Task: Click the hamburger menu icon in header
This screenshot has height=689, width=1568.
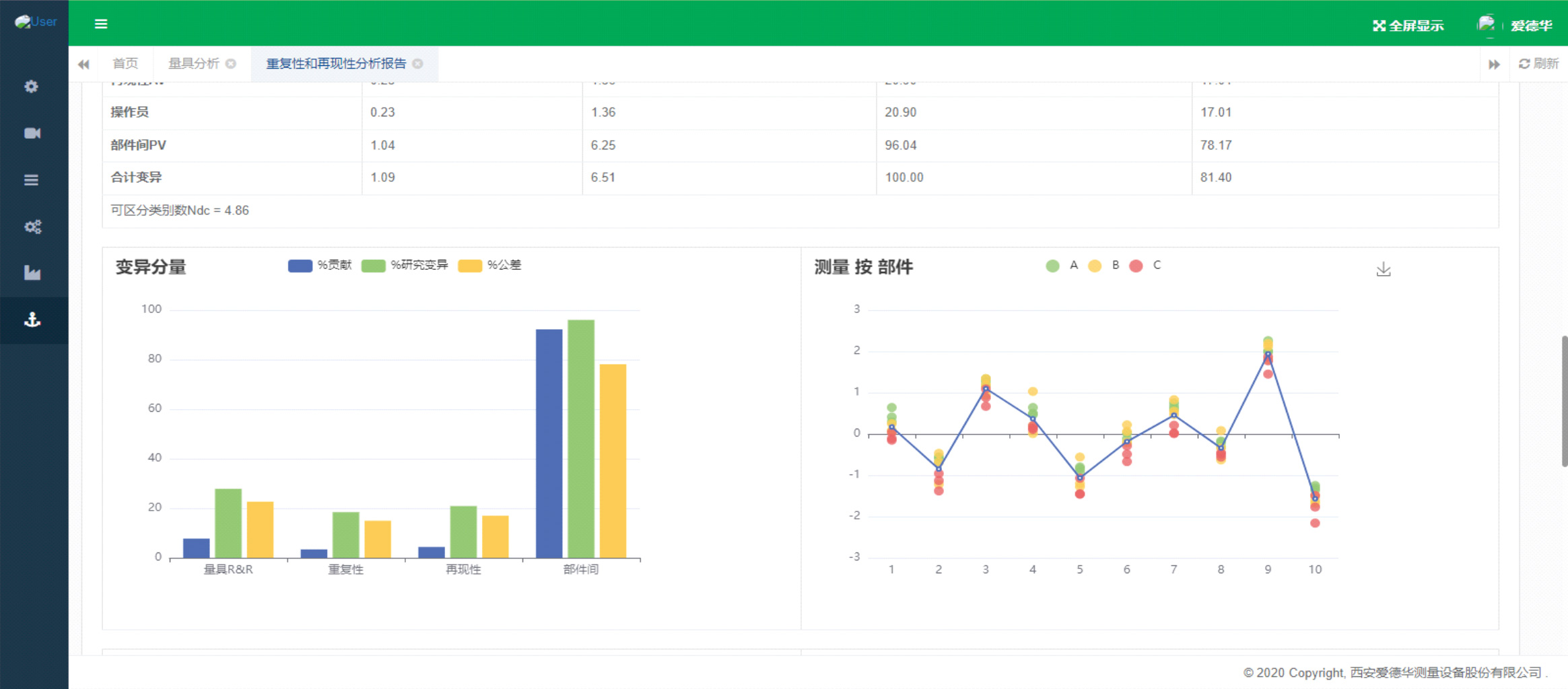Action: [x=101, y=24]
